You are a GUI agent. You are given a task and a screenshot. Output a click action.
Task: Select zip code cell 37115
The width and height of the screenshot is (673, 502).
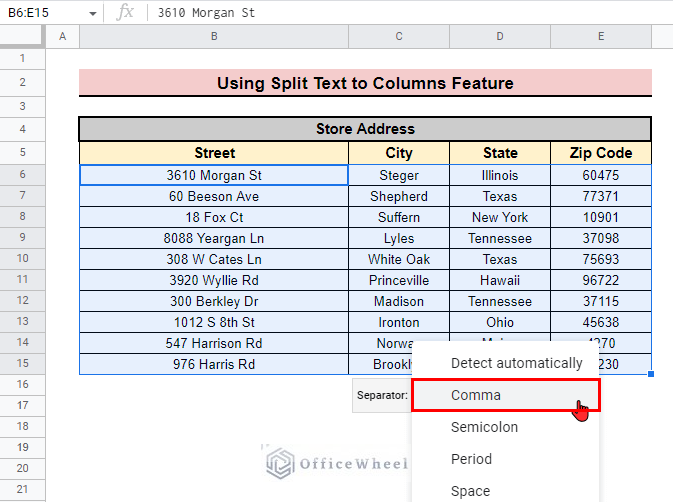click(601, 301)
